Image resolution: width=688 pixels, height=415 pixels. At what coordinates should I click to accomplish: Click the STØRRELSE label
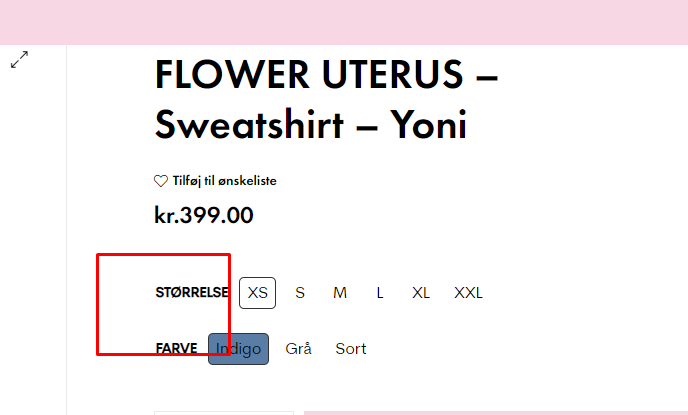pyautogui.click(x=192, y=293)
